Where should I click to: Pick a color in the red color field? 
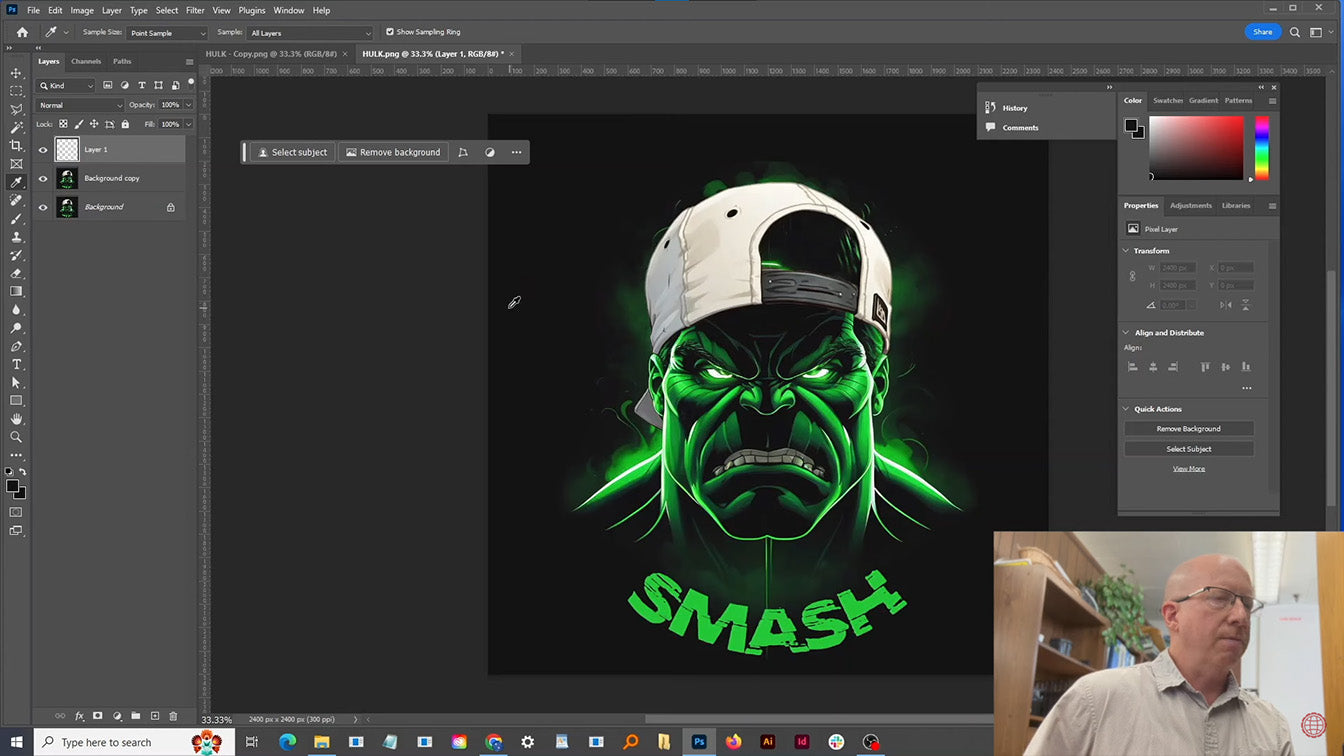[x=1196, y=148]
